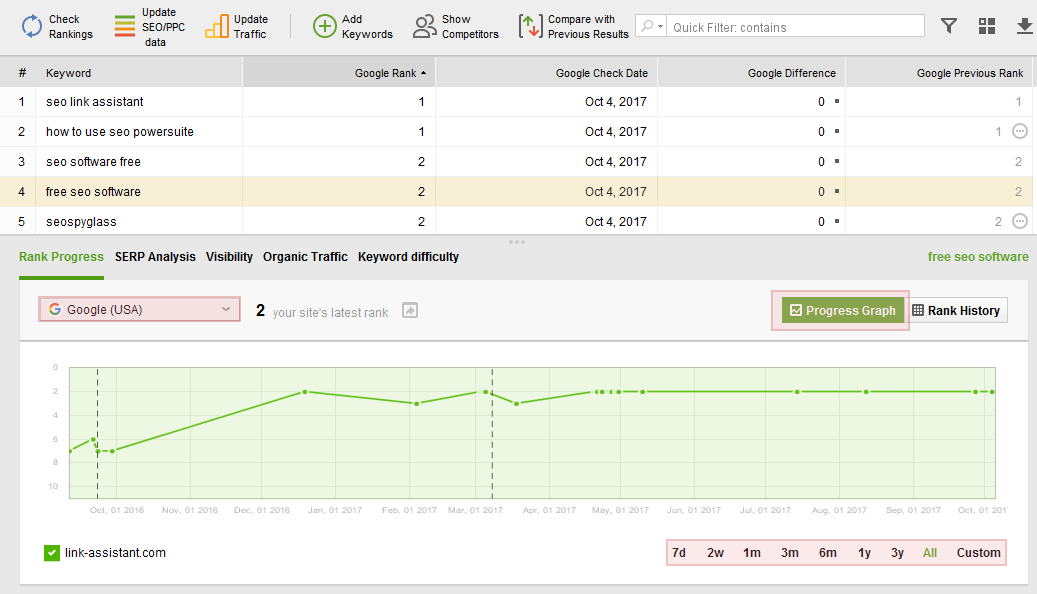Open the Visibility tab
Image resolution: width=1037 pixels, height=594 pixels.
[229, 257]
